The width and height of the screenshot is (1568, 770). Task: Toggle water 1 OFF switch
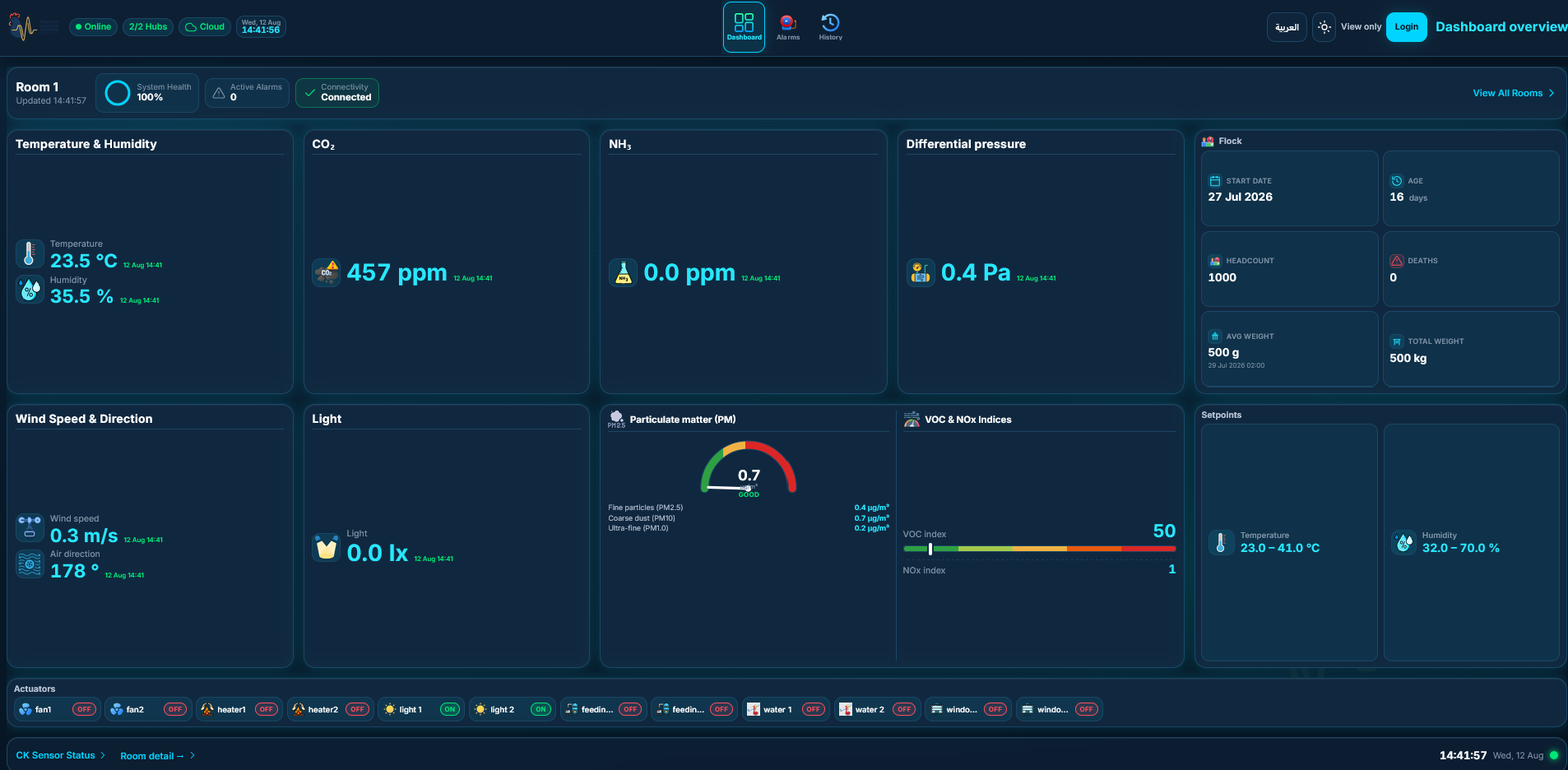pyautogui.click(x=813, y=709)
